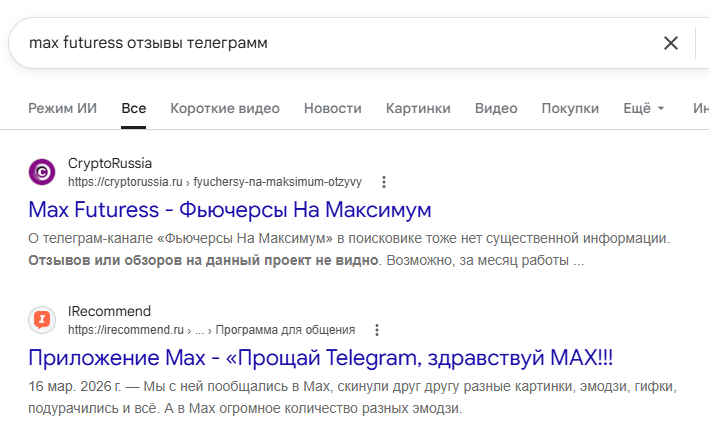Viewport: 709px width, 442px height.
Task: Clear the search query with X icon
Action: [x=671, y=43]
